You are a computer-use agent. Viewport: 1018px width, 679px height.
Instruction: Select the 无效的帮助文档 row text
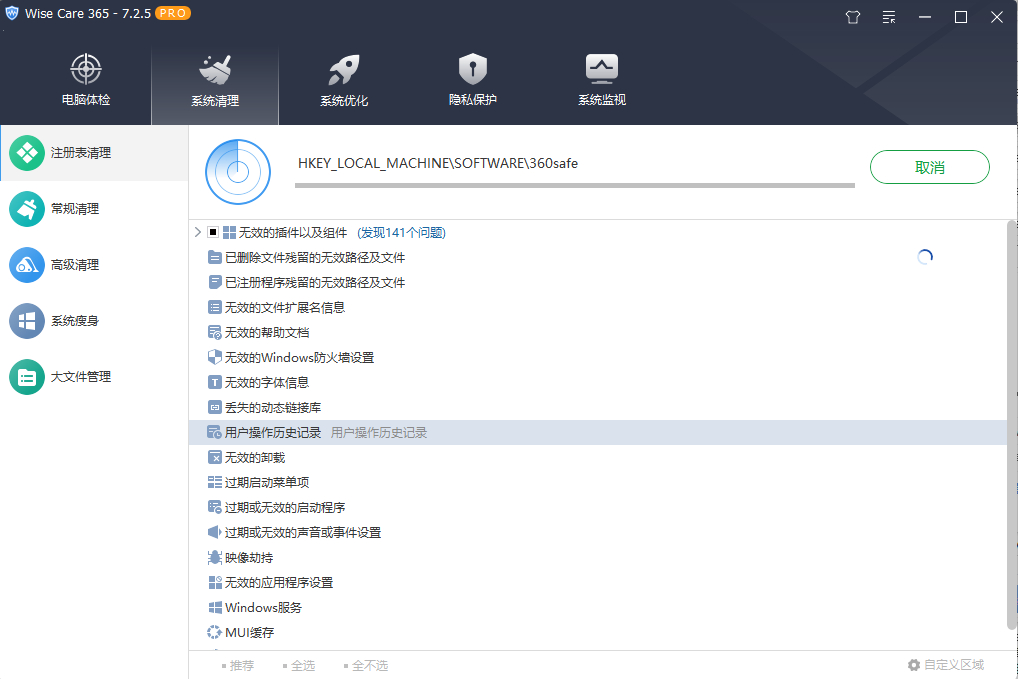click(267, 332)
